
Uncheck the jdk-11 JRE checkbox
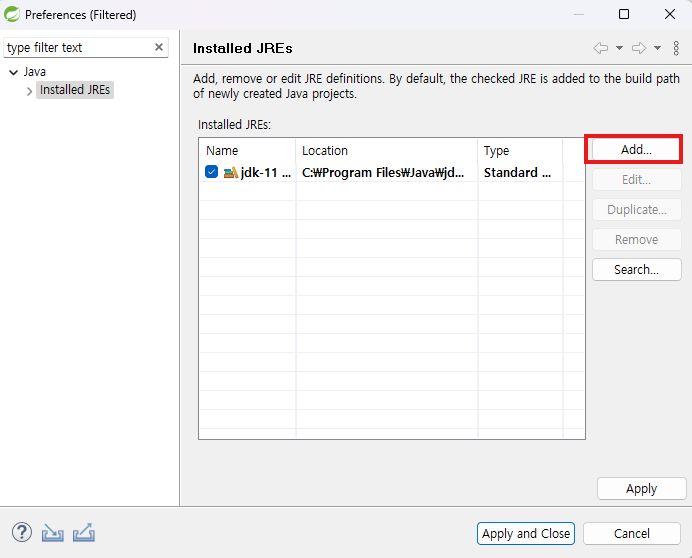[211, 172]
